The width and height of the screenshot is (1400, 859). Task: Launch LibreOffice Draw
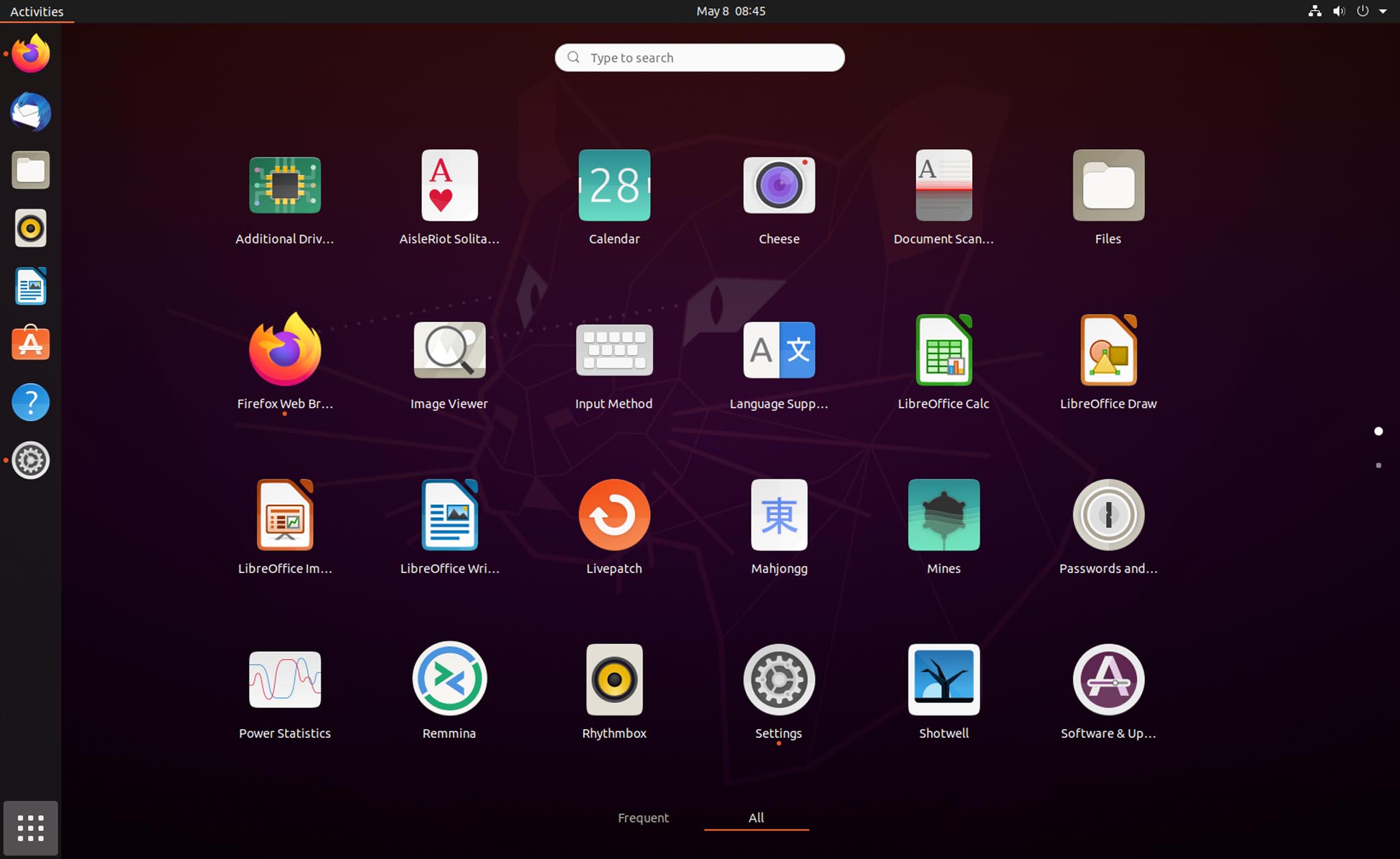(1108, 351)
